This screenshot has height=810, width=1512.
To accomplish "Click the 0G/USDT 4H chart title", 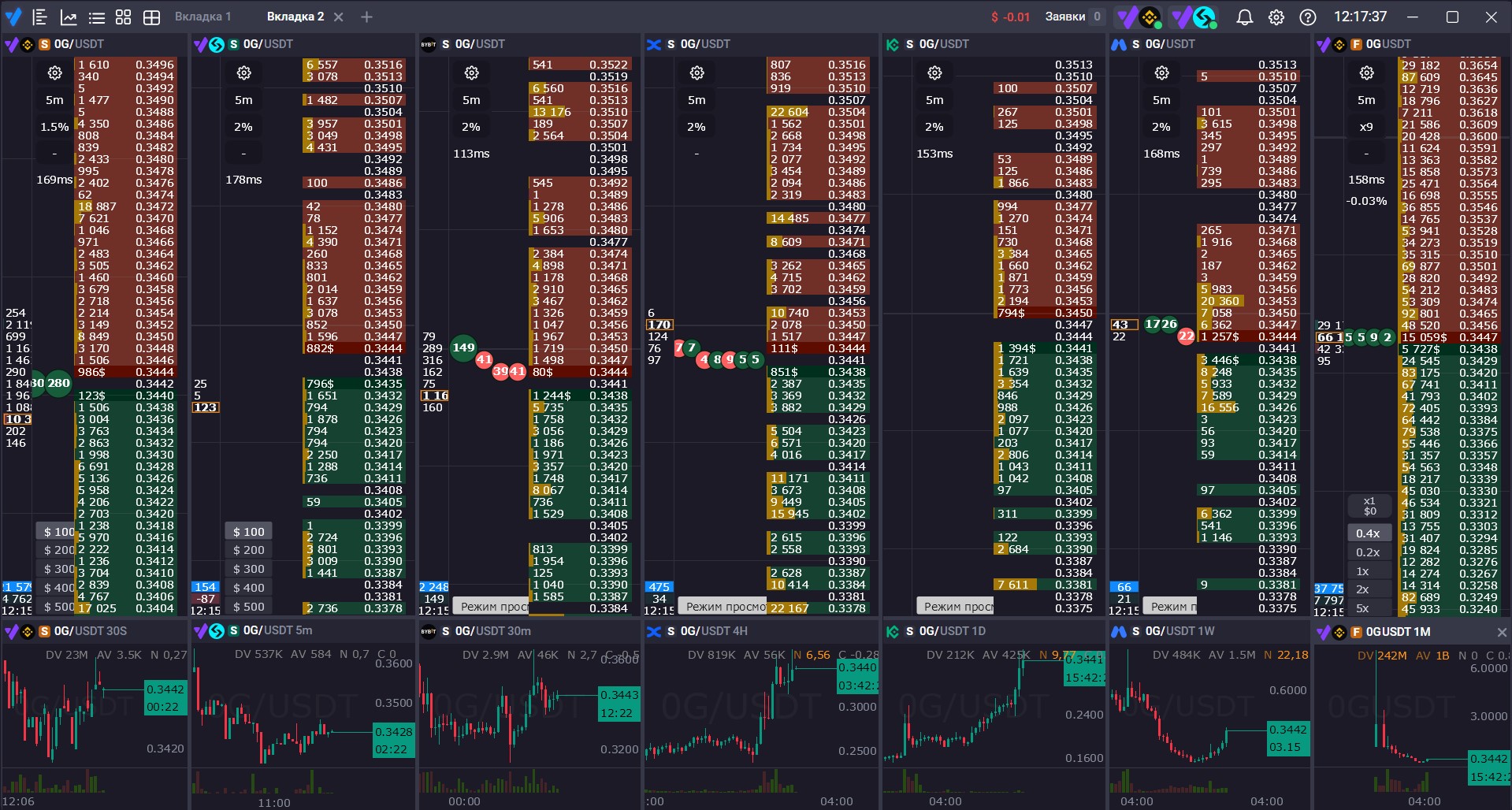I will click(x=714, y=631).
